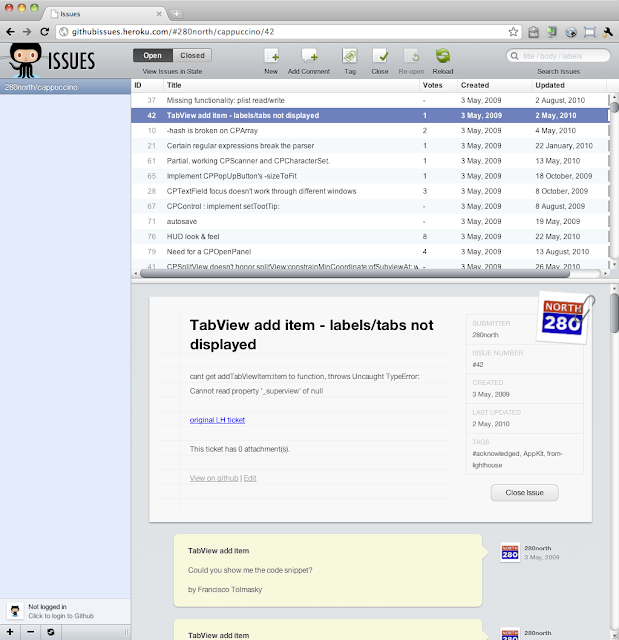The width and height of the screenshot is (619, 640).
Task: Click the issues list vertical scrollbar thumb
Action: [615, 107]
